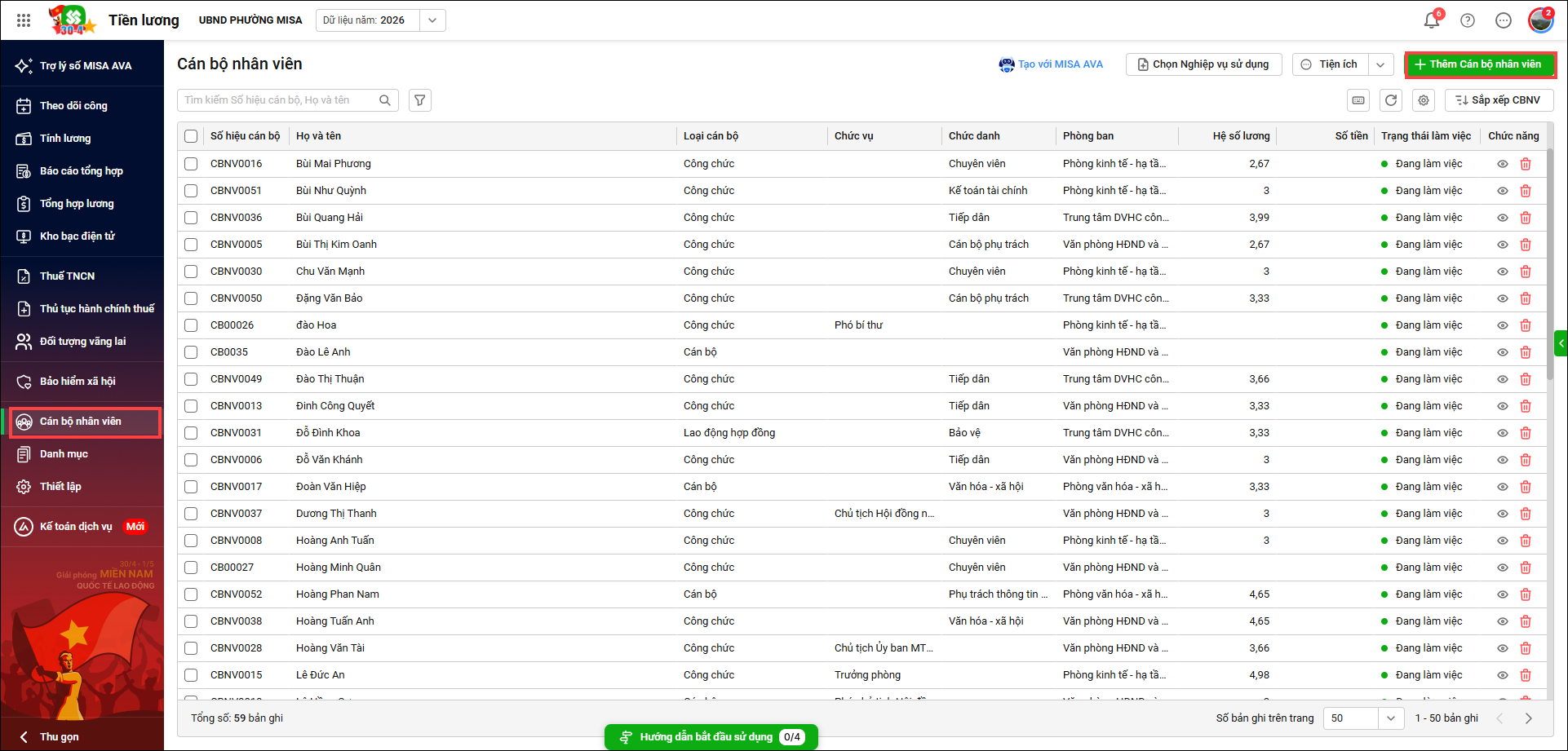Toggle the select-all header checkbox
The height and width of the screenshot is (751, 1568).
(x=191, y=136)
